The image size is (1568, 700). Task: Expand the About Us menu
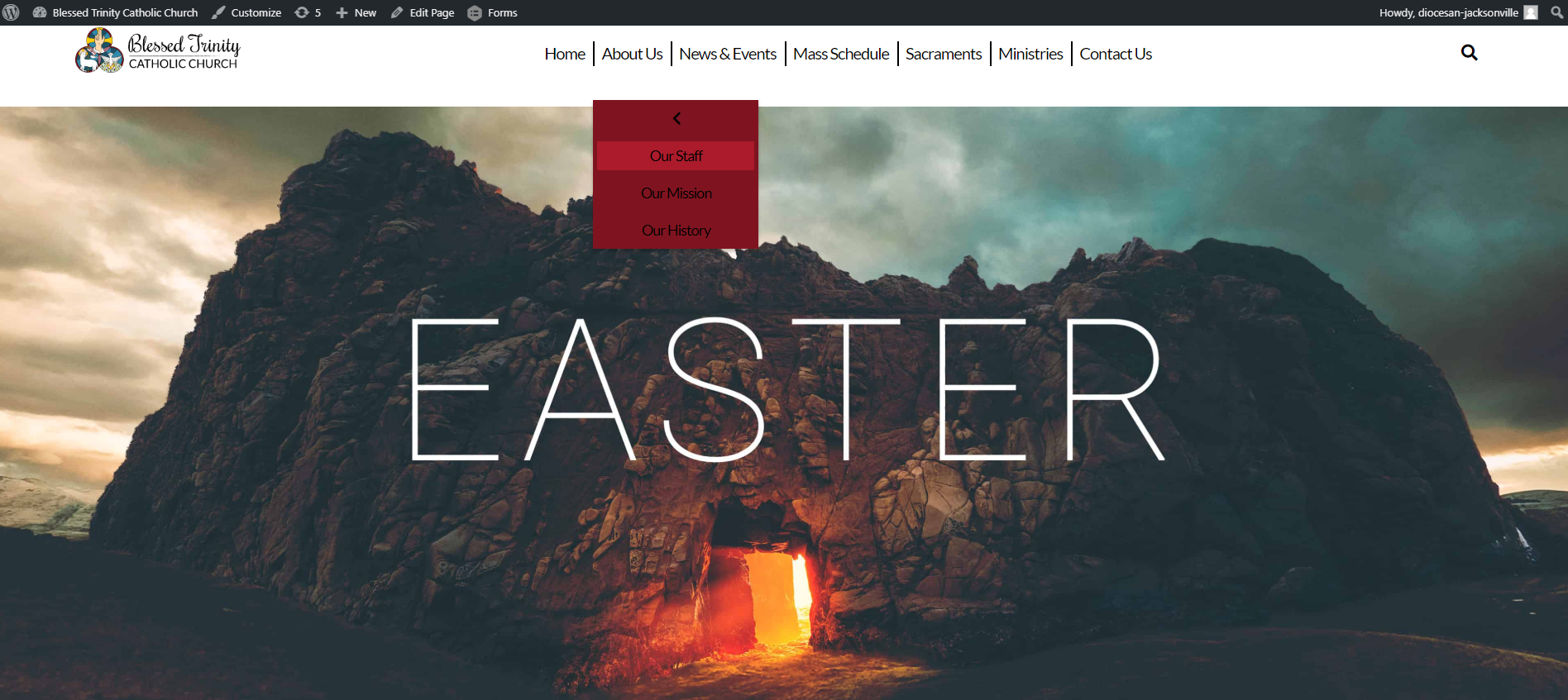(x=632, y=54)
